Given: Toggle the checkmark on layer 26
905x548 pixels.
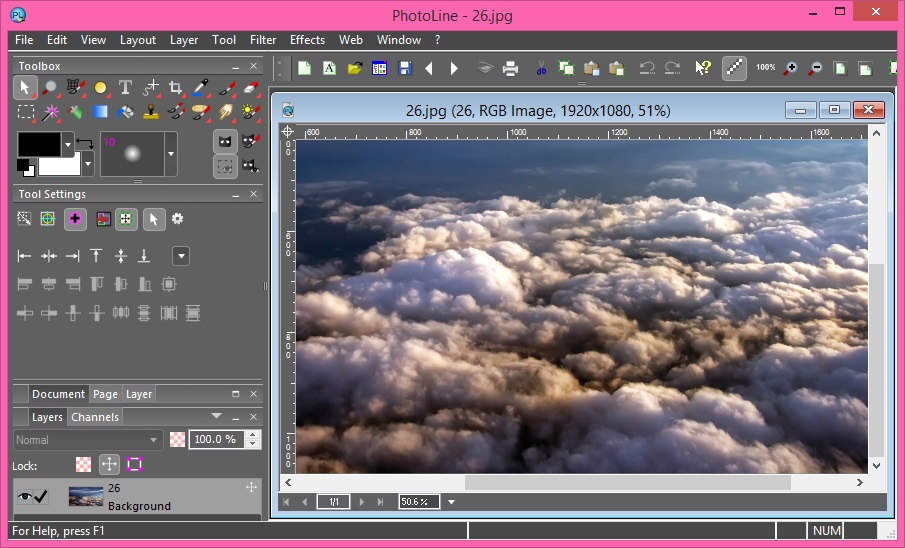Looking at the screenshot, I should click(41, 497).
